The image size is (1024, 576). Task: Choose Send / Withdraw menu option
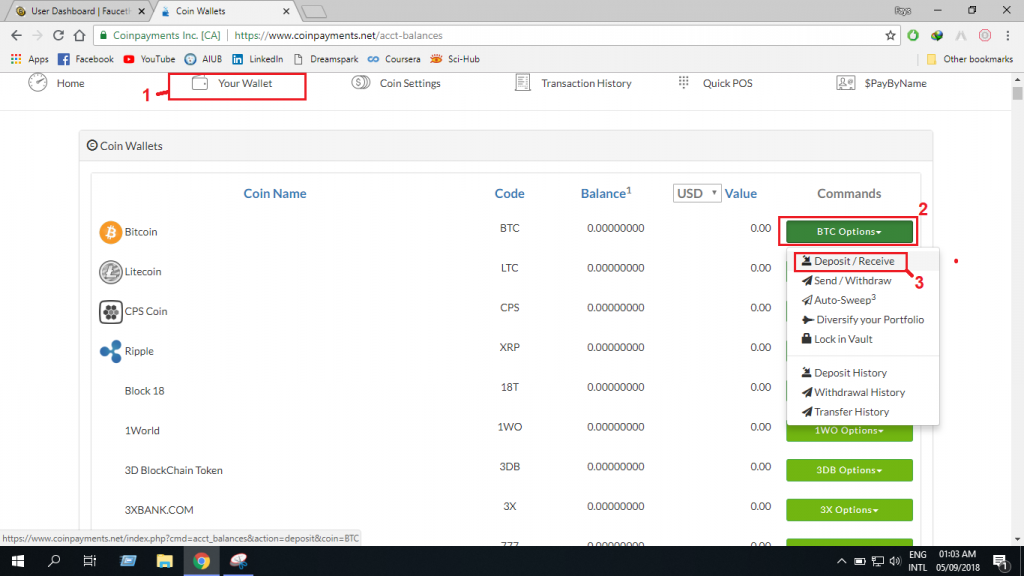pos(852,281)
